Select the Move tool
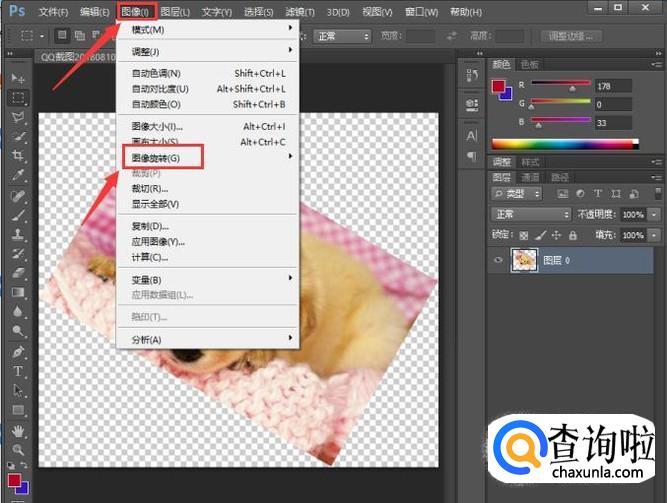Screen dimensions: 667x503 17,78
